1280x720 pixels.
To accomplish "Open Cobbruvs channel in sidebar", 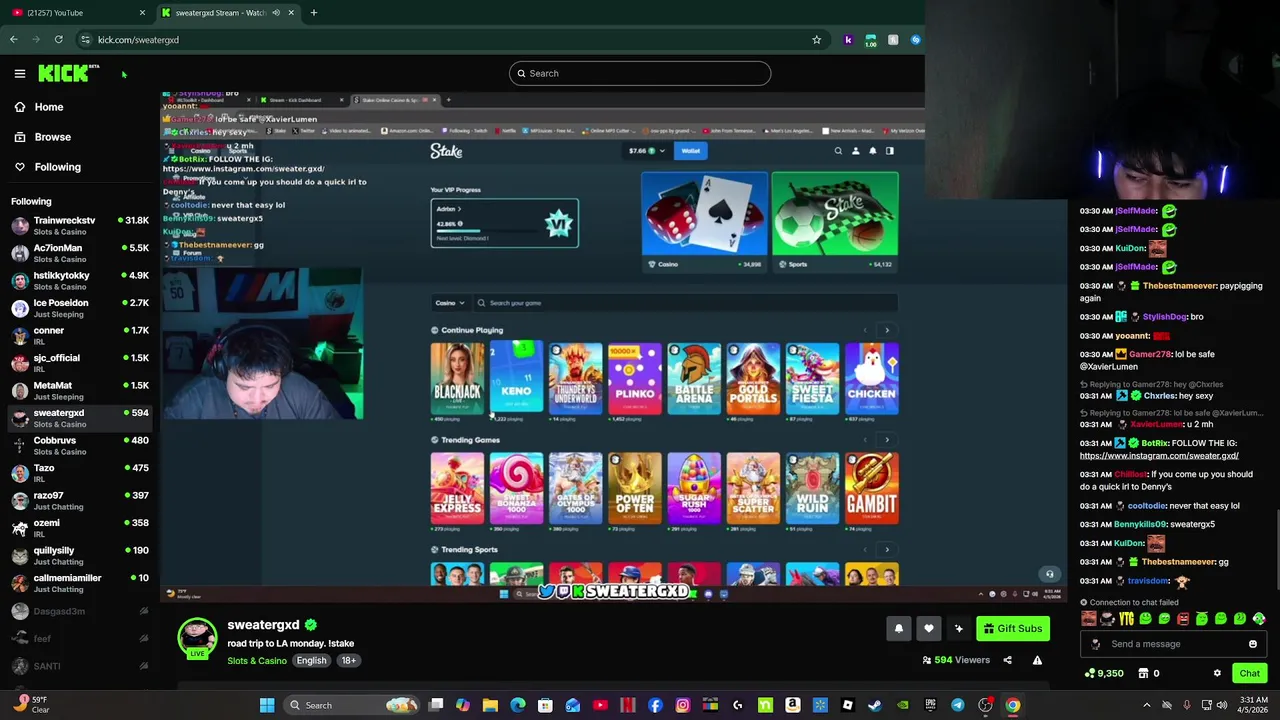I will pyautogui.click(x=79, y=446).
